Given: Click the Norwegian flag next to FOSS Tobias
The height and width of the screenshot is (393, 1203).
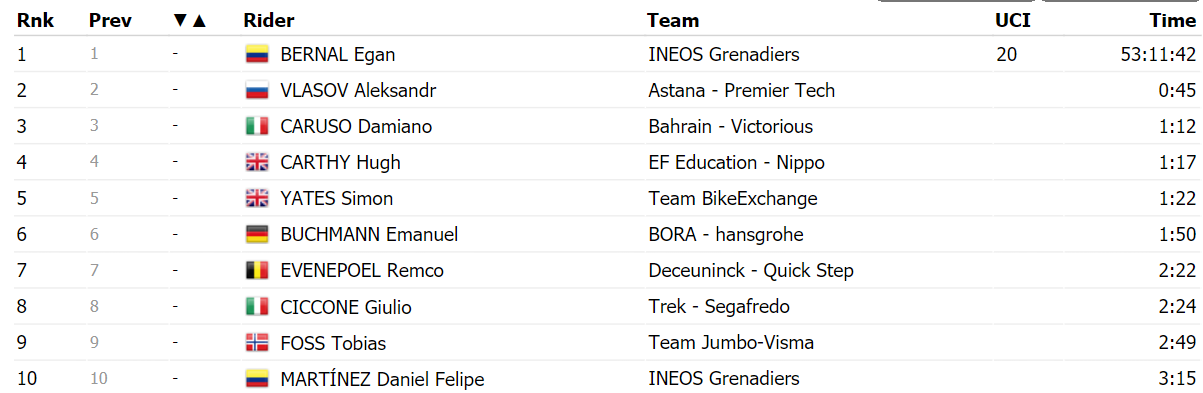Looking at the screenshot, I should point(258,343).
